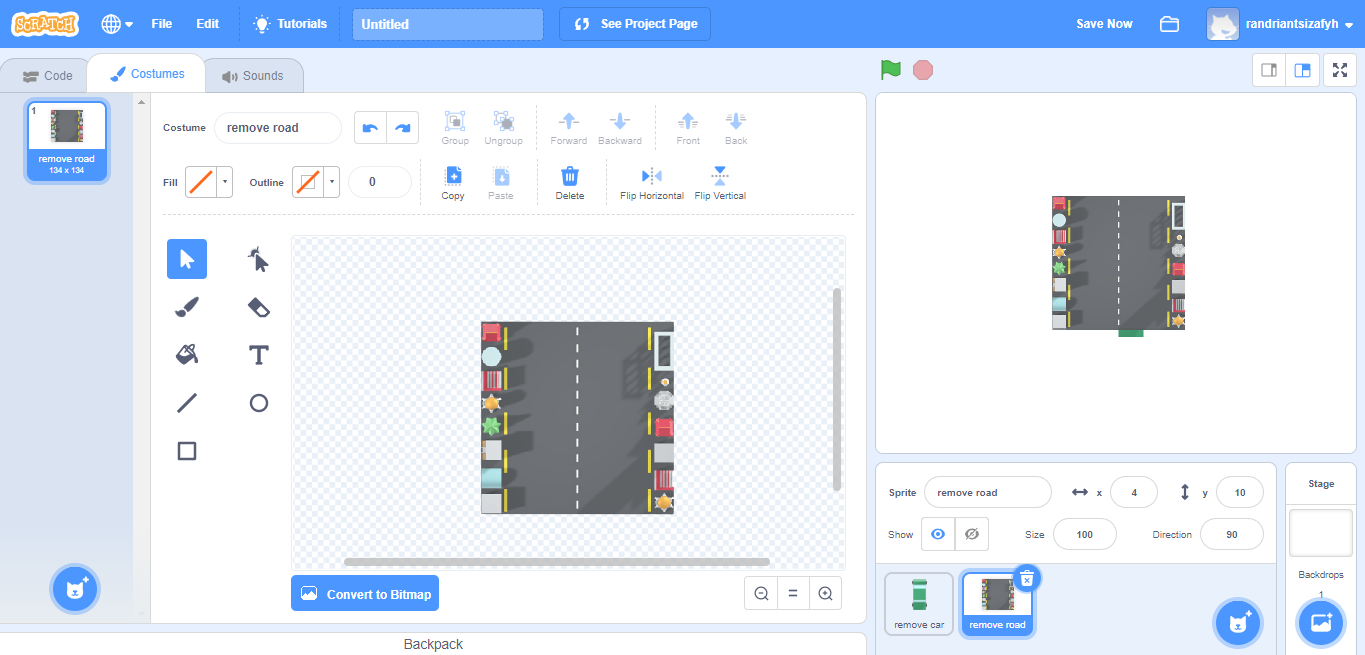This screenshot has height=655, width=1365.
Task: Switch to the Eraser tool
Action: tap(257, 307)
